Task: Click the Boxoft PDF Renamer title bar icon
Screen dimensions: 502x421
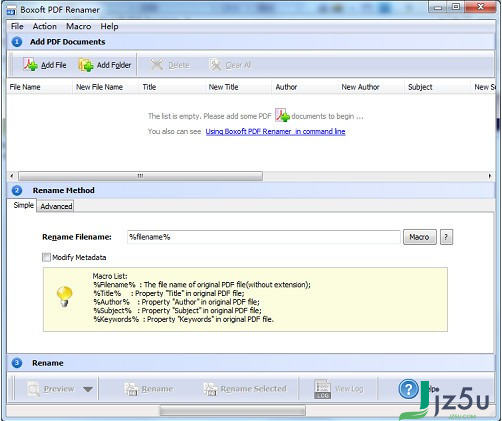Action: [x=11, y=10]
